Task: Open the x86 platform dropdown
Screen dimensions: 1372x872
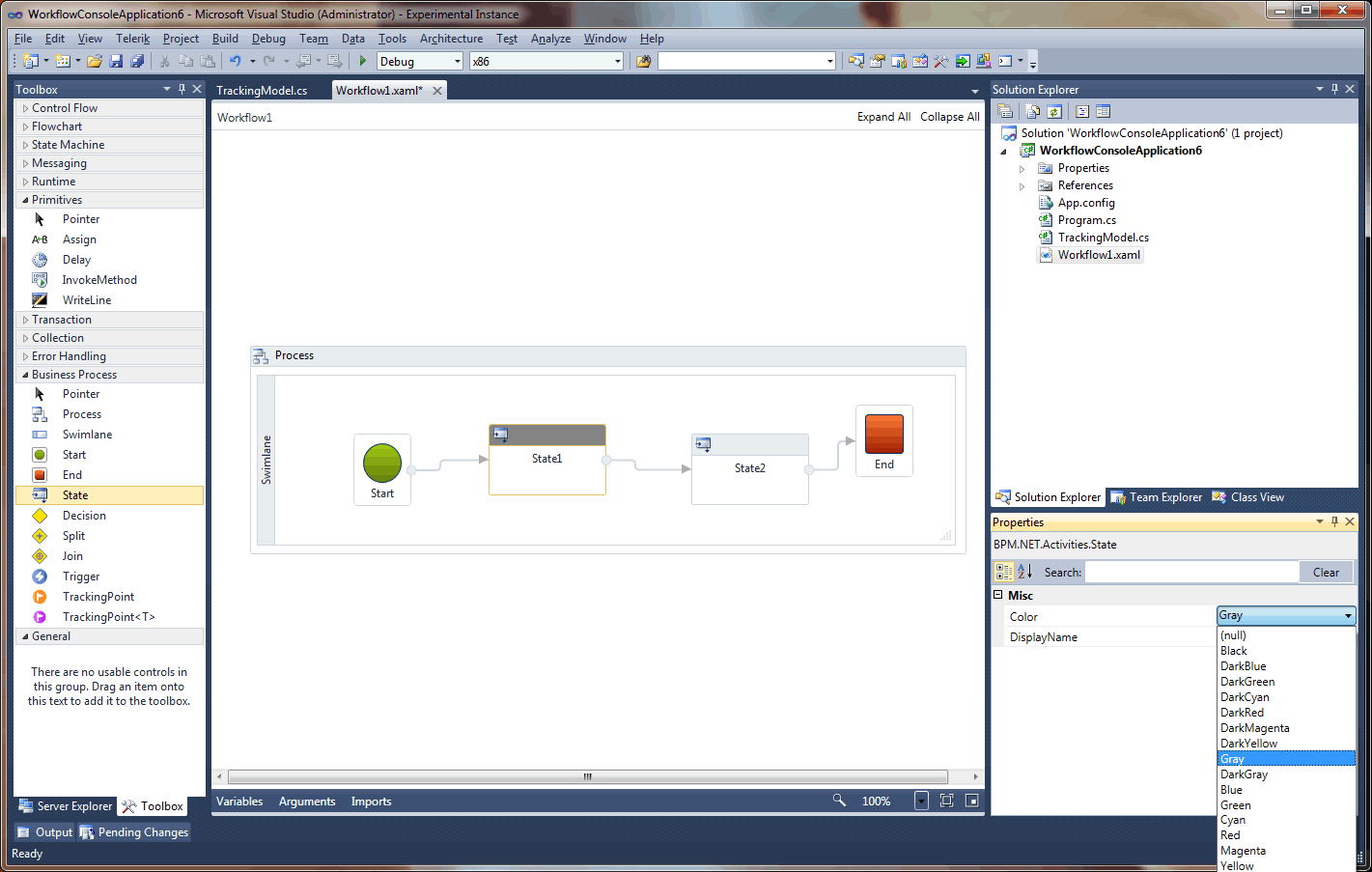Action: pyautogui.click(x=618, y=61)
